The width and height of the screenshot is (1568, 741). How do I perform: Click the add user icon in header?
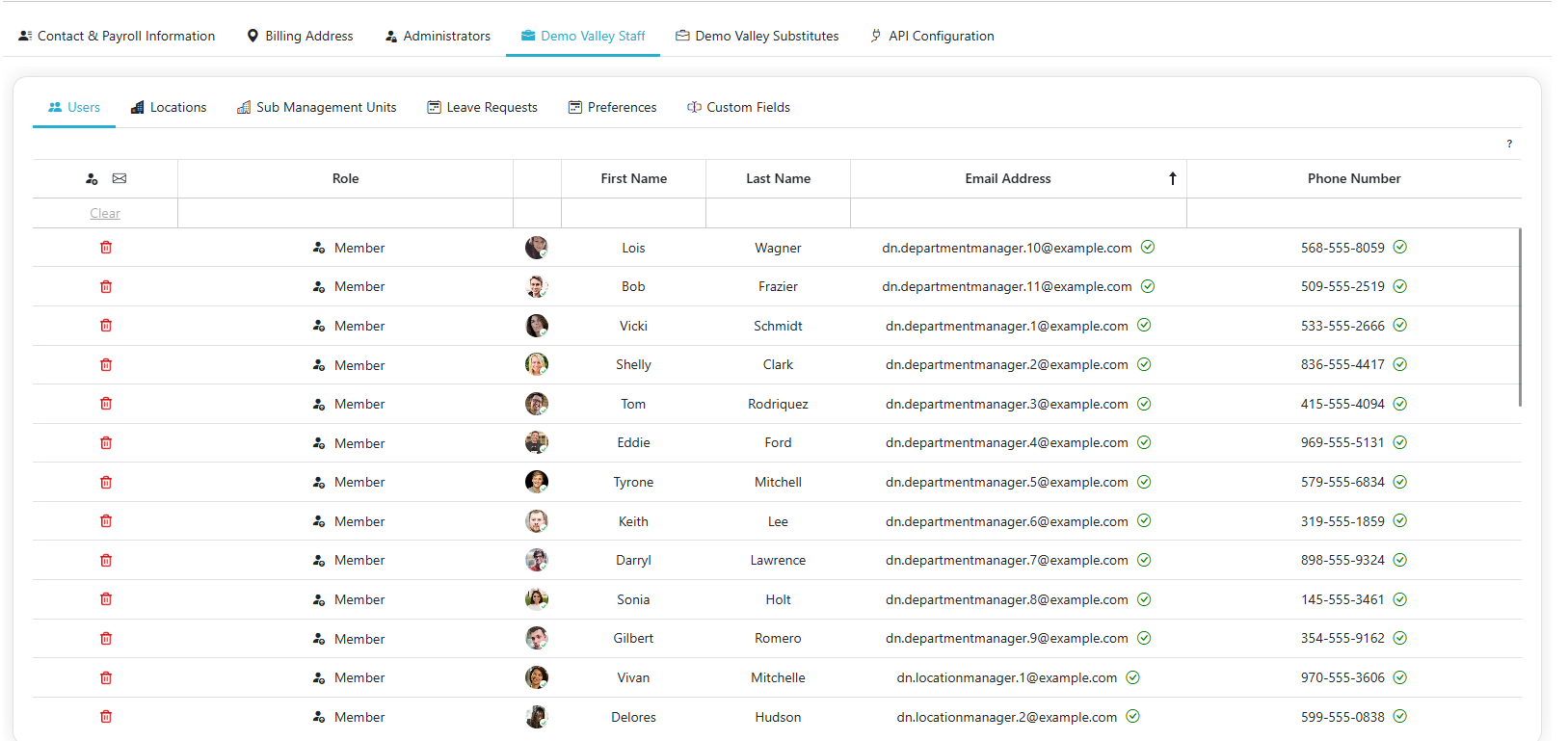[92, 178]
